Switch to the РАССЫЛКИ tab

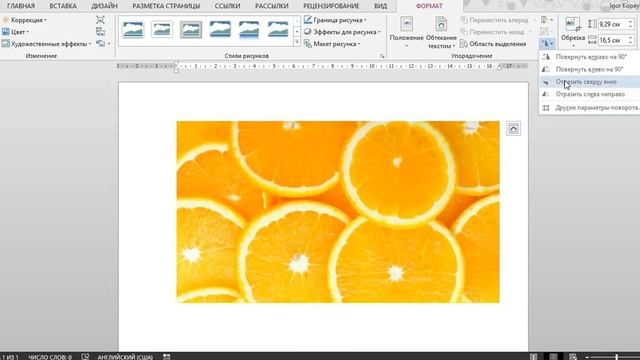pos(271,6)
